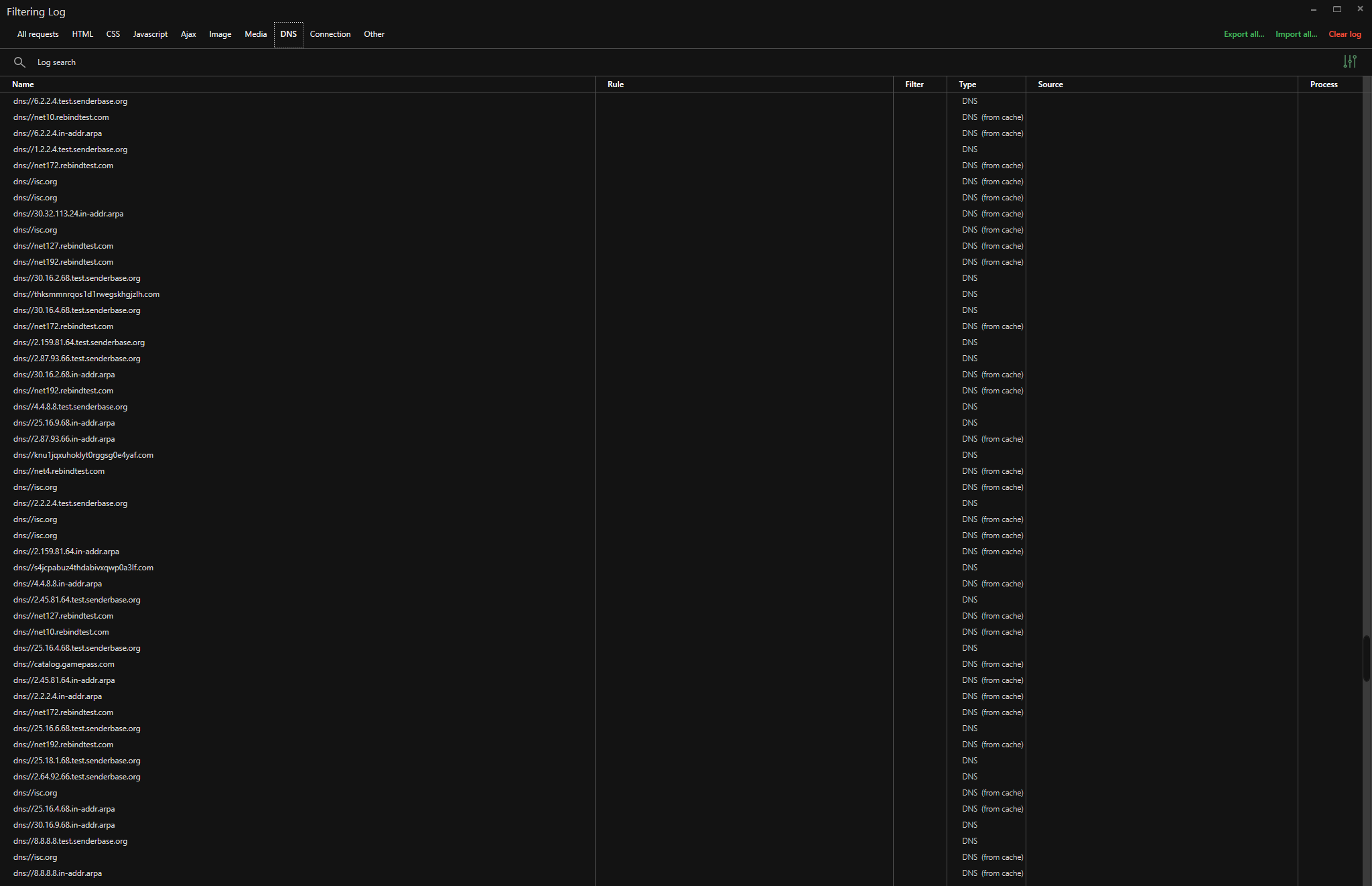1372x886 pixels.
Task: Switch to the All requests tab
Action: click(x=38, y=34)
